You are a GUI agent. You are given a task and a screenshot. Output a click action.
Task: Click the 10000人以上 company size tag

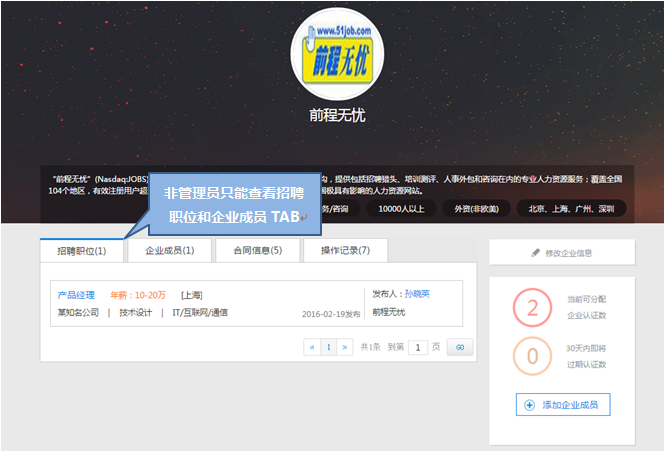point(401,209)
